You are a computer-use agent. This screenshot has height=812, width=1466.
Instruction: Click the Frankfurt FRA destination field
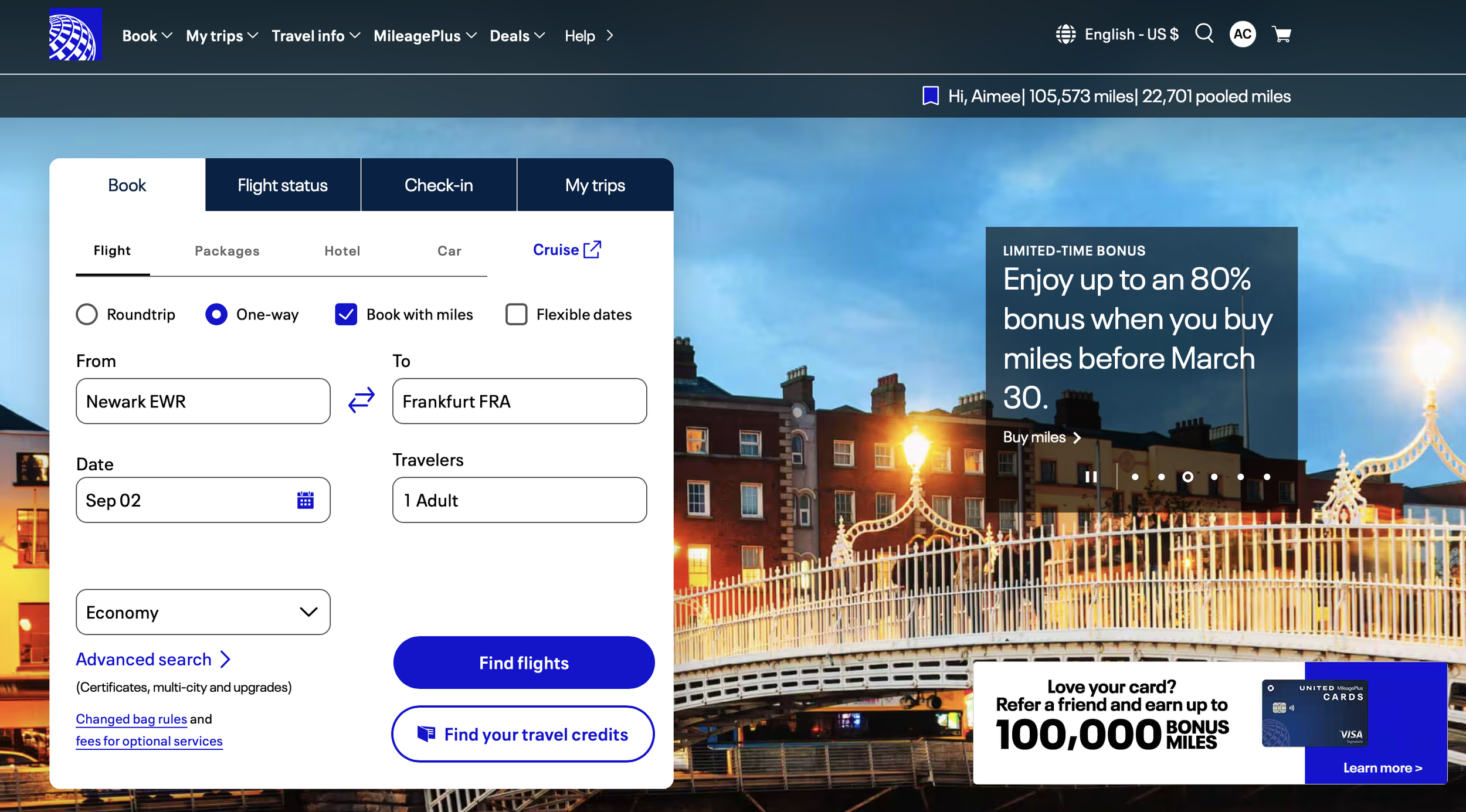519,401
